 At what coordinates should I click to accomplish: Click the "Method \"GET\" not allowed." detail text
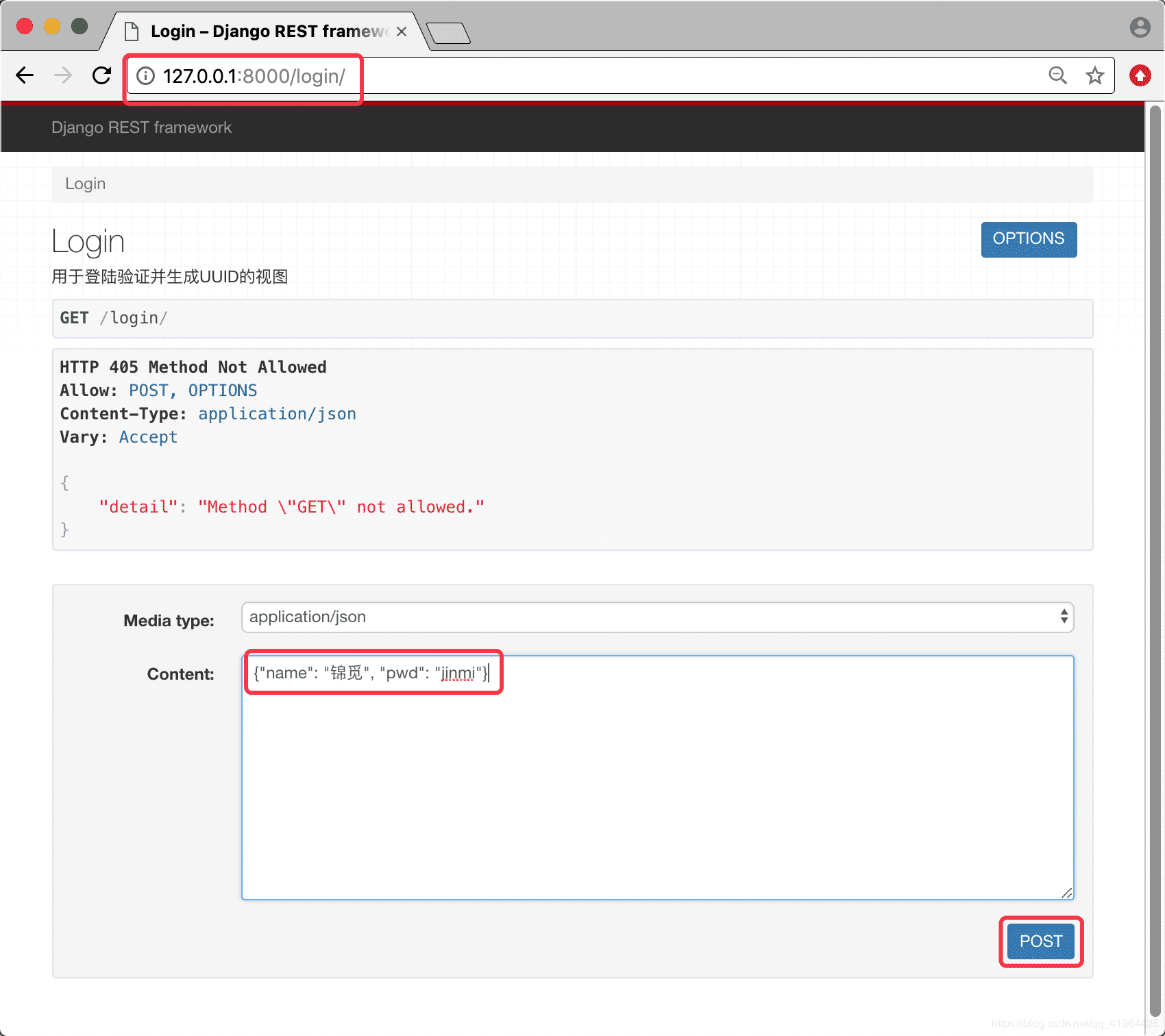[341, 507]
